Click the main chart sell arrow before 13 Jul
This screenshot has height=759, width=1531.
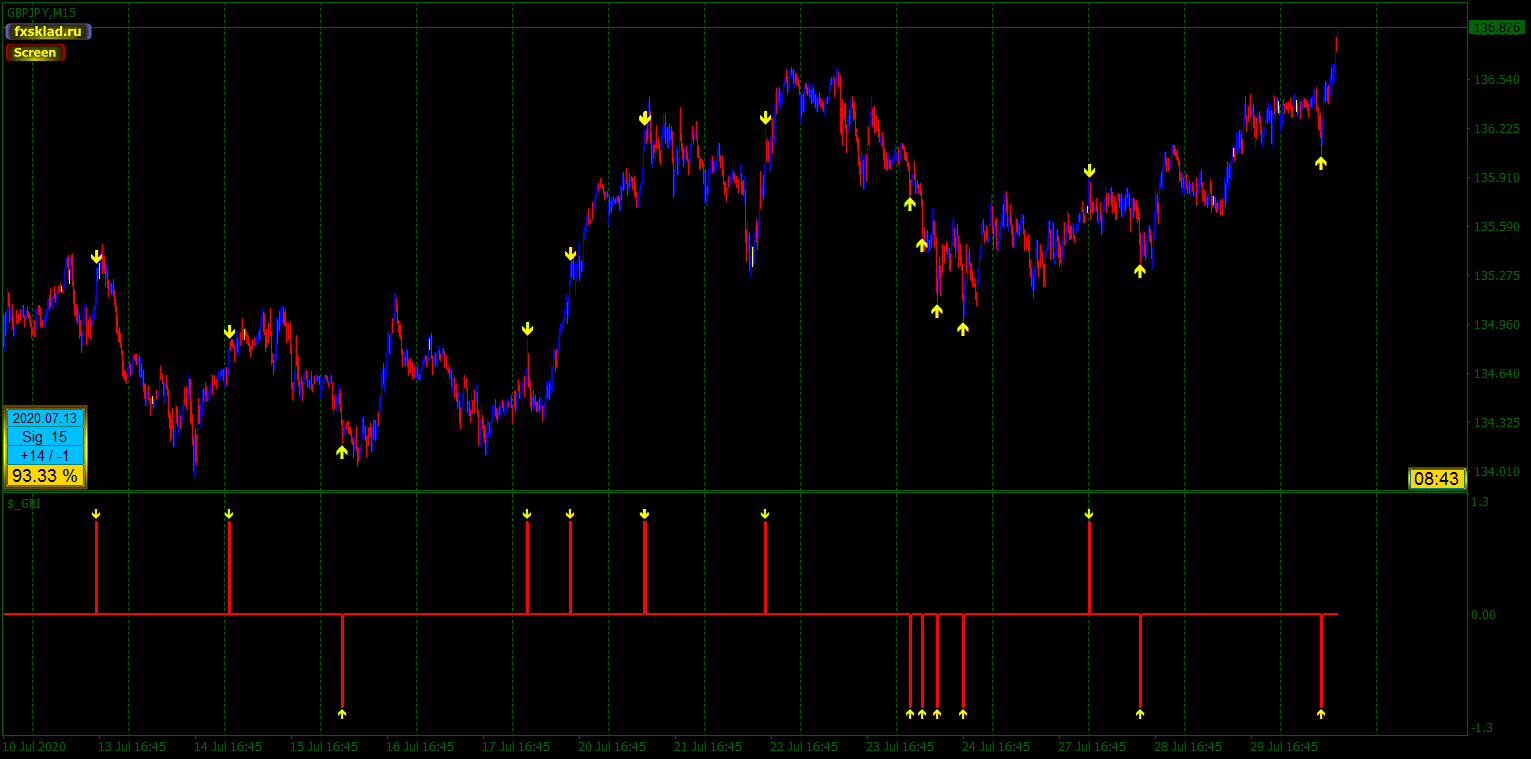[96, 257]
